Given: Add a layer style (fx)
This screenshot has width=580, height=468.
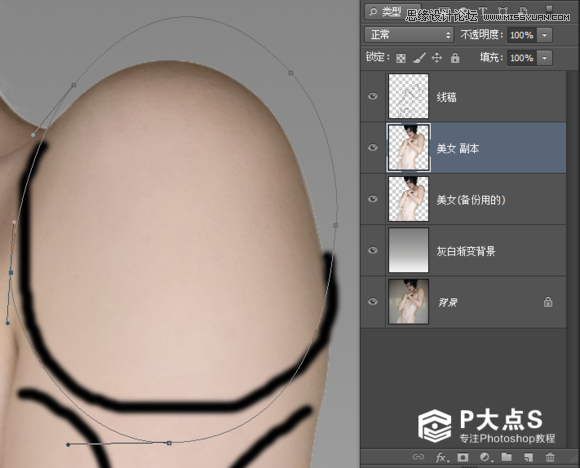Looking at the screenshot, I should pos(442,458).
